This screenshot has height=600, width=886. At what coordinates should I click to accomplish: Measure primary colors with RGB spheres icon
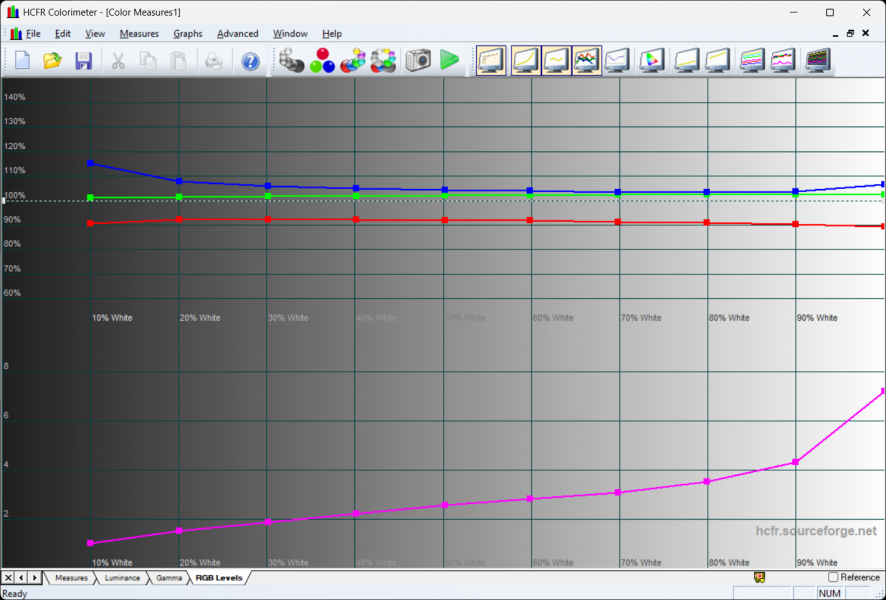[x=322, y=61]
